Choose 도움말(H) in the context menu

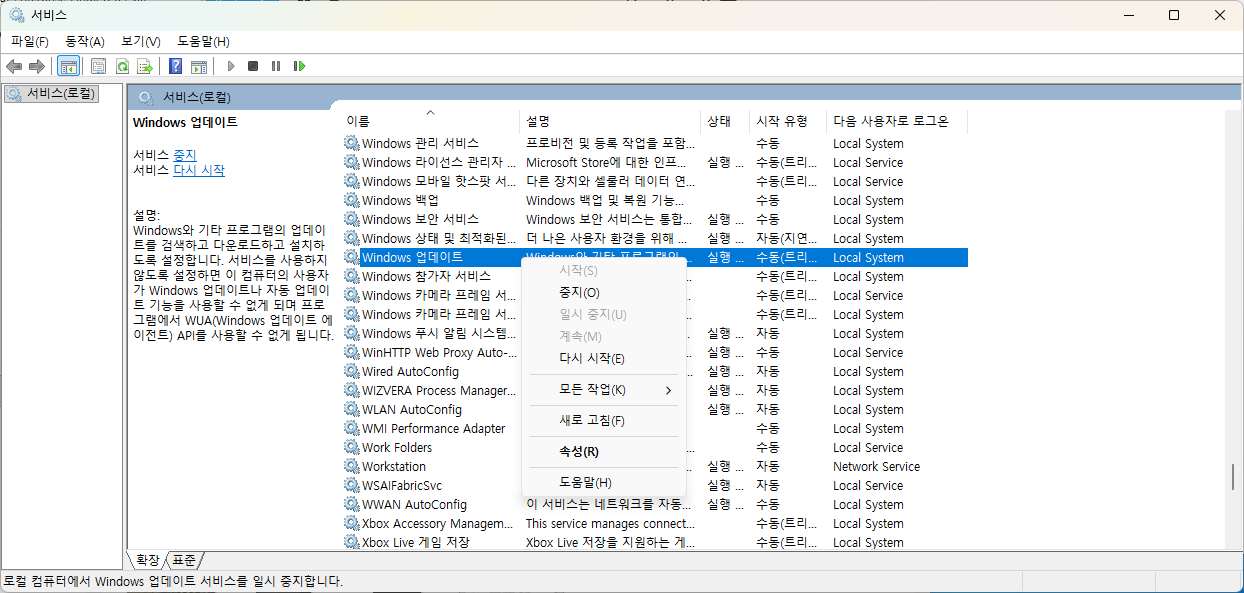[604, 483]
